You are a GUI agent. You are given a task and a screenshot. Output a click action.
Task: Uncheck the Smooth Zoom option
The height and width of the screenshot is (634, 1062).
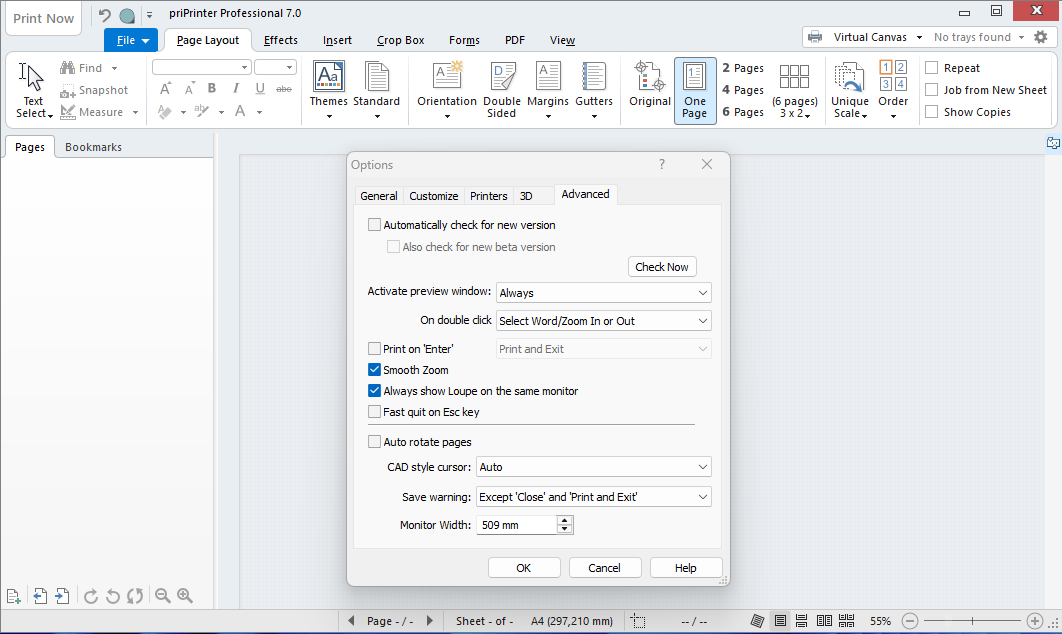pos(375,370)
